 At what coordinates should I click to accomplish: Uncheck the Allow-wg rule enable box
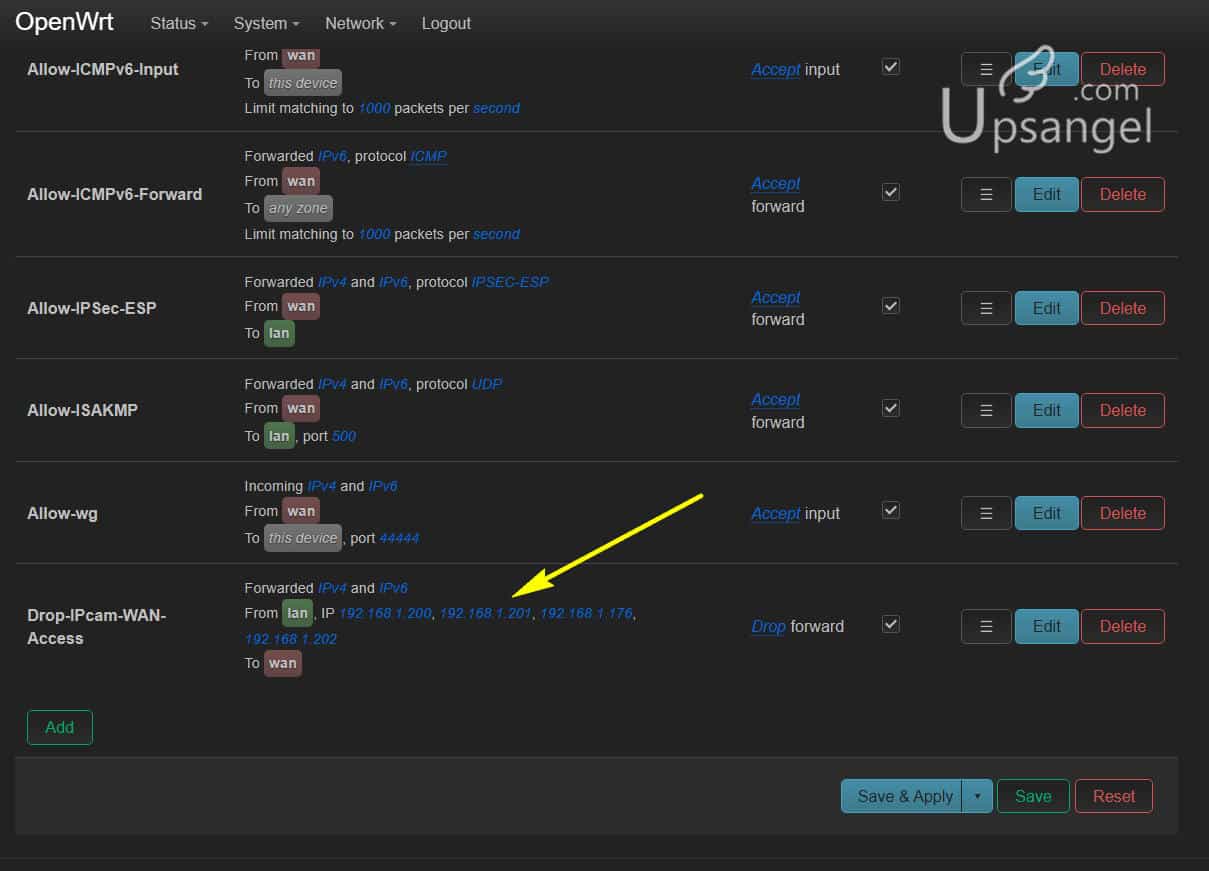(891, 511)
